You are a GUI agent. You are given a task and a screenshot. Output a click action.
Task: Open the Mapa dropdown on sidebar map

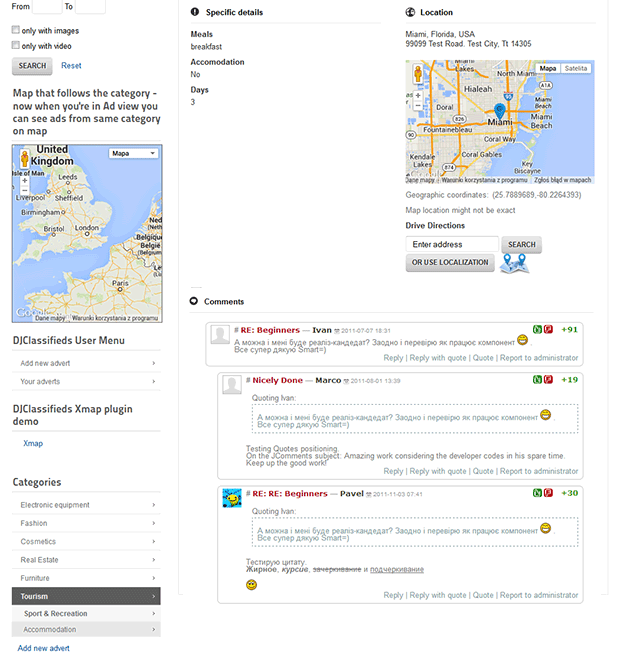133,153
